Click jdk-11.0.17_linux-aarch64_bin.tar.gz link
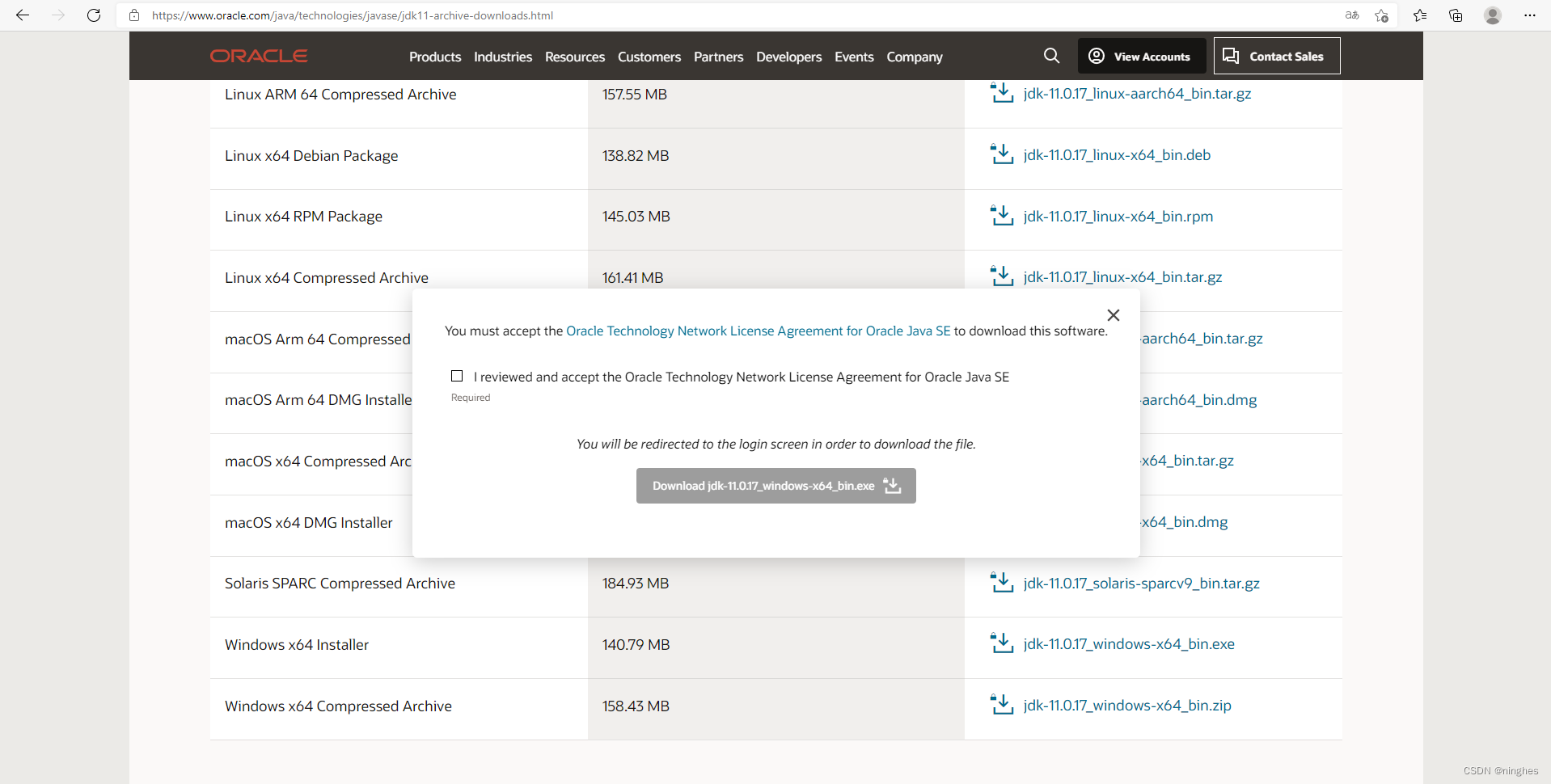The image size is (1551, 784). pos(1137,93)
